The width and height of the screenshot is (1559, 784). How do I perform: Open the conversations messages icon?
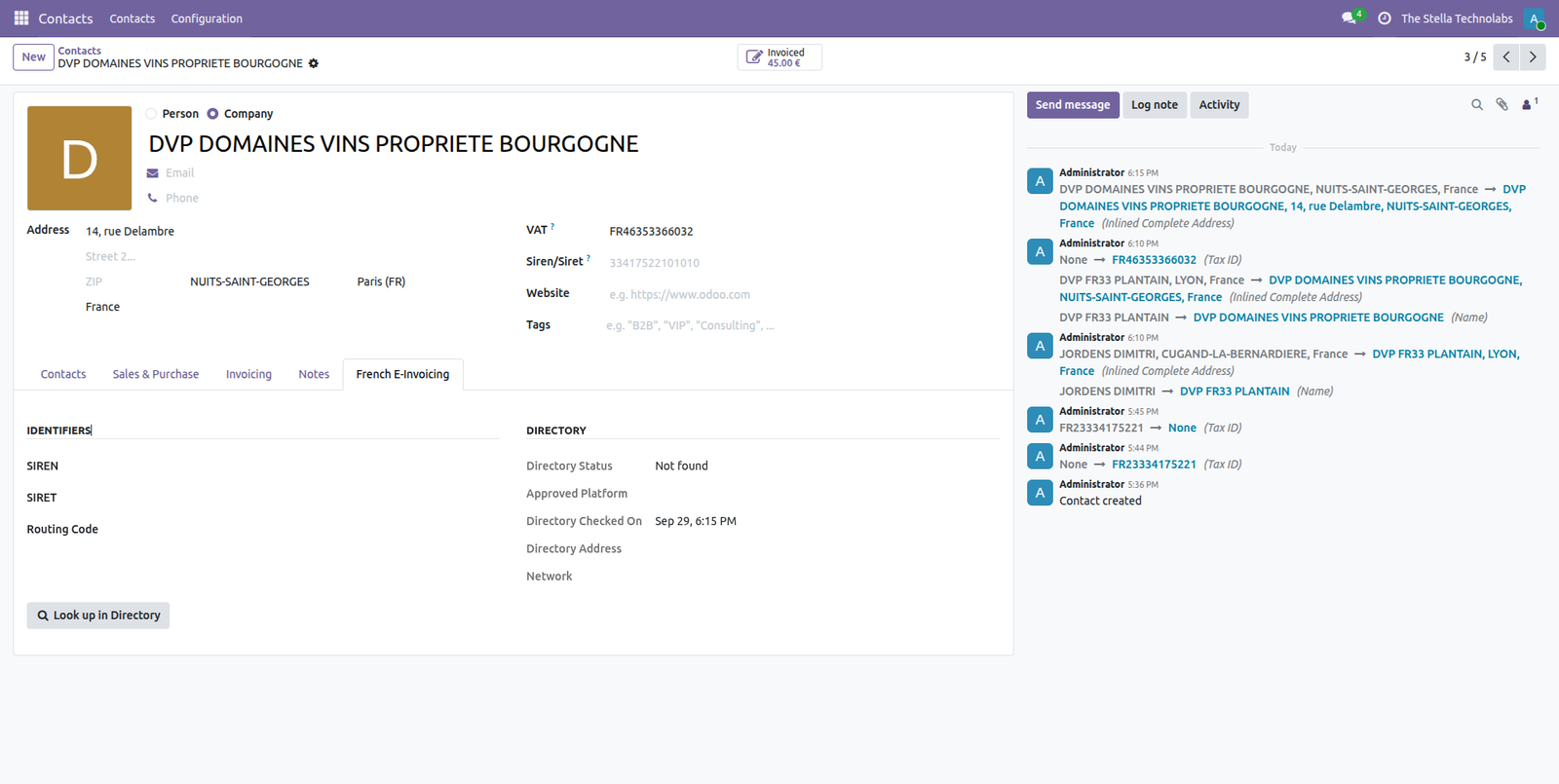pos(1350,19)
